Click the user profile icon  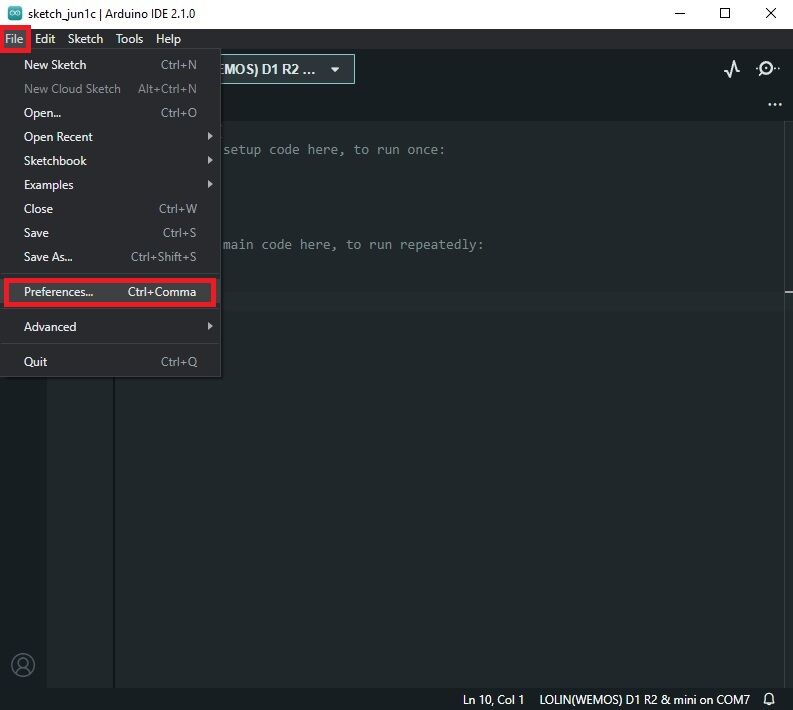coord(22,664)
